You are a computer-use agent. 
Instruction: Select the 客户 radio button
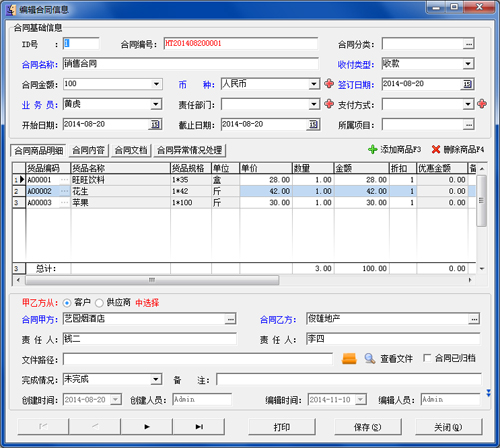tap(67, 303)
